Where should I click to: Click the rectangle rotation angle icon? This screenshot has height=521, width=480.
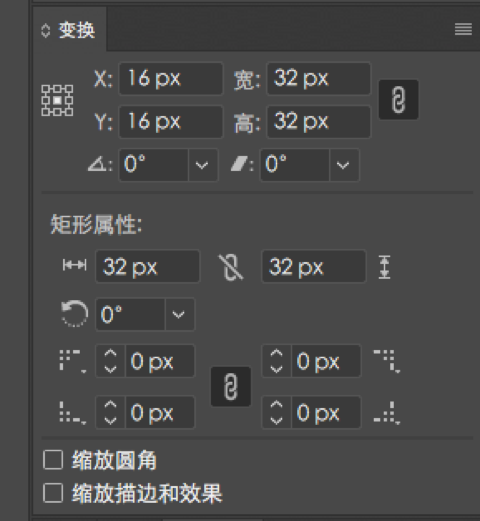74,314
